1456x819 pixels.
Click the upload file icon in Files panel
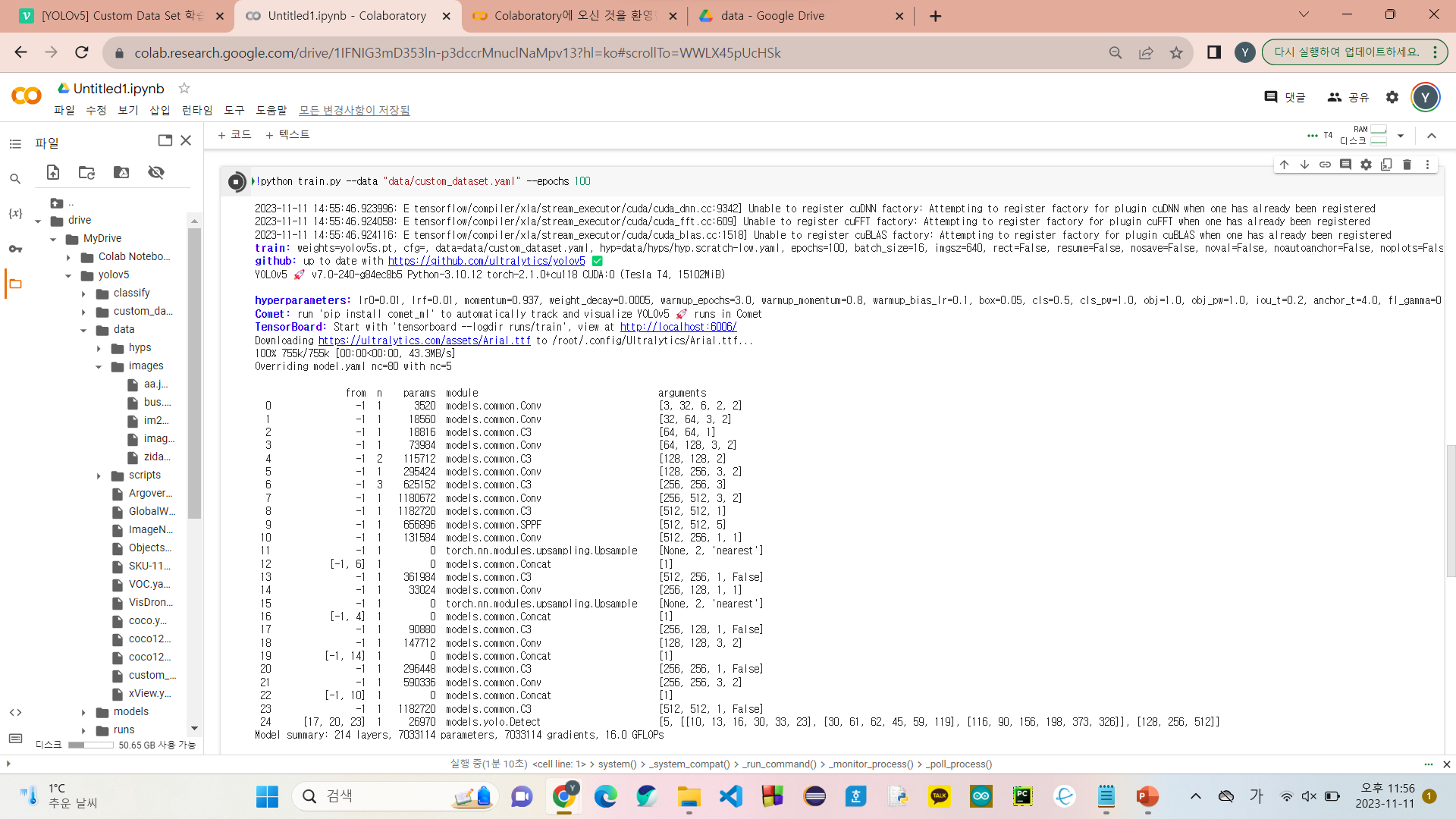(x=53, y=173)
